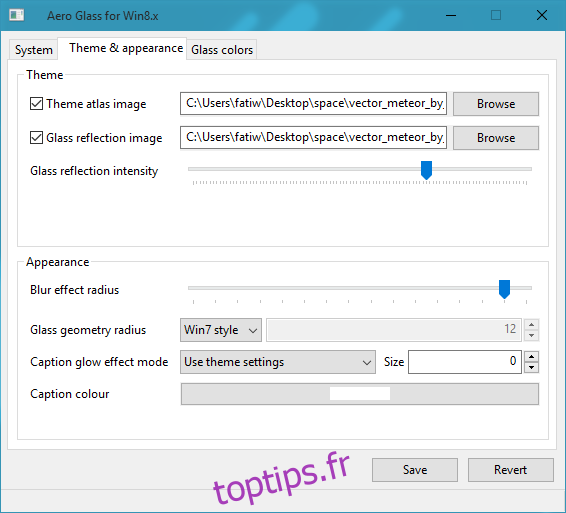Decrease the Glass geometry radius with down arrow
Viewport: 566px width, 513px height.
(531, 336)
